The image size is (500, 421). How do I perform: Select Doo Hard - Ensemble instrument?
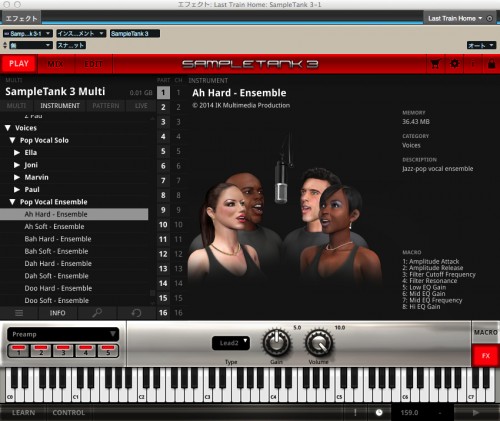point(74,288)
